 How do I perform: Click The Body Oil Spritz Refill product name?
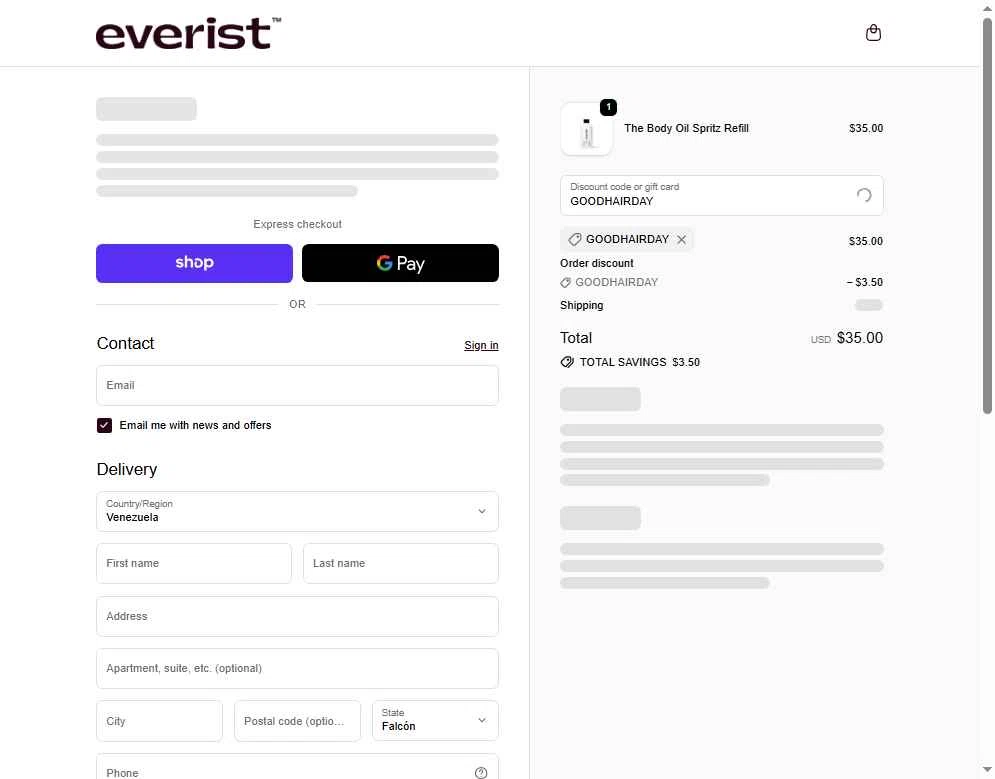pyautogui.click(x=686, y=128)
